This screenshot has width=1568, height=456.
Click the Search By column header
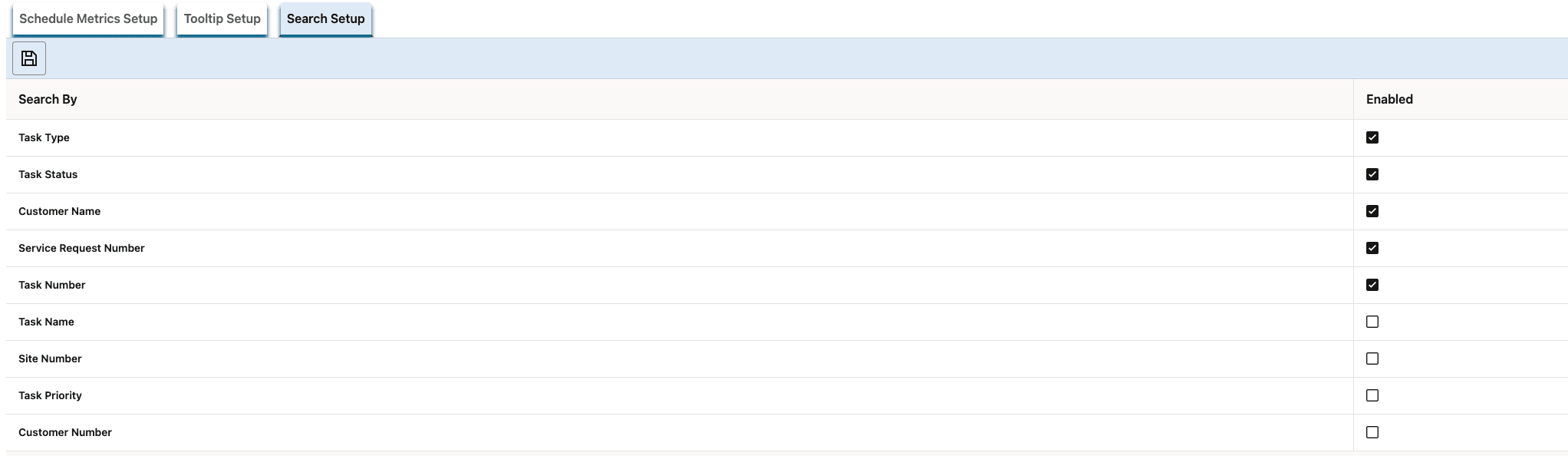click(48, 99)
